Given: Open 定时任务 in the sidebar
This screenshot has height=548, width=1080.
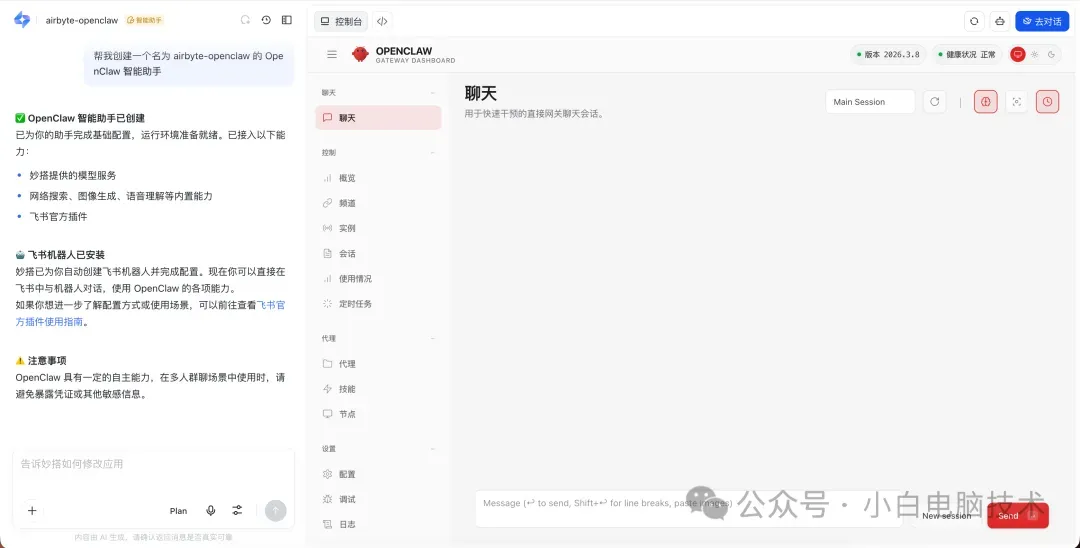Looking at the screenshot, I should [378, 304].
